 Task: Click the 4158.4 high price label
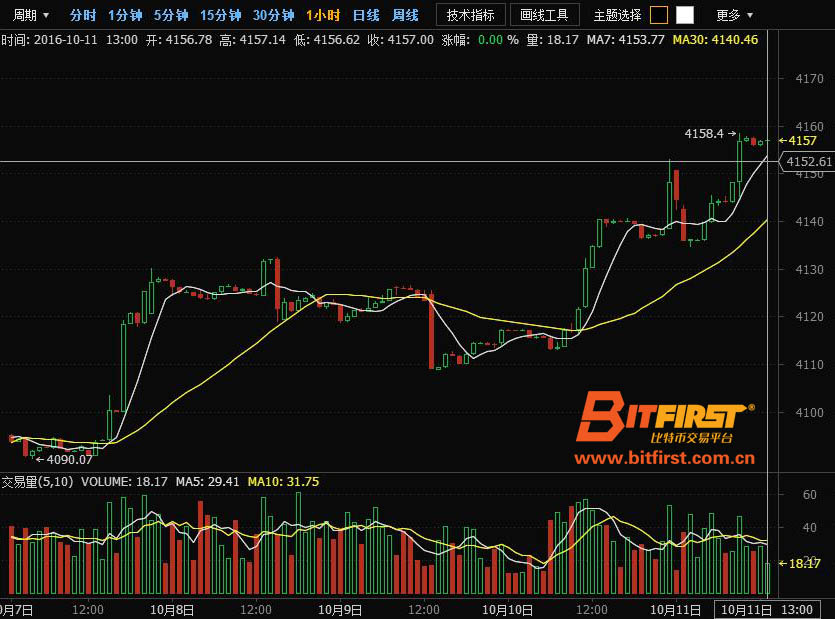tap(704, 133)
